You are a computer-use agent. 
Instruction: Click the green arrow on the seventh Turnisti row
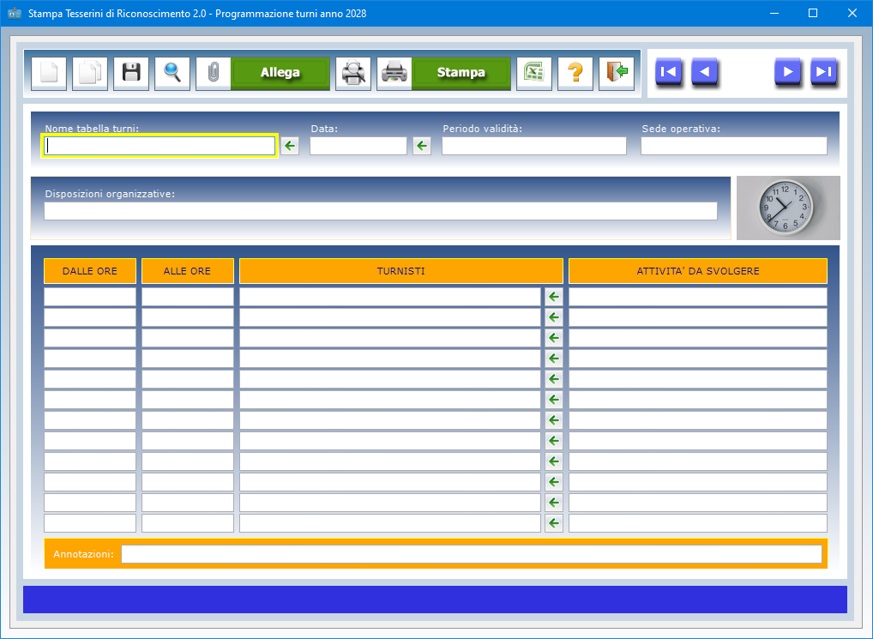pos(554,420)
